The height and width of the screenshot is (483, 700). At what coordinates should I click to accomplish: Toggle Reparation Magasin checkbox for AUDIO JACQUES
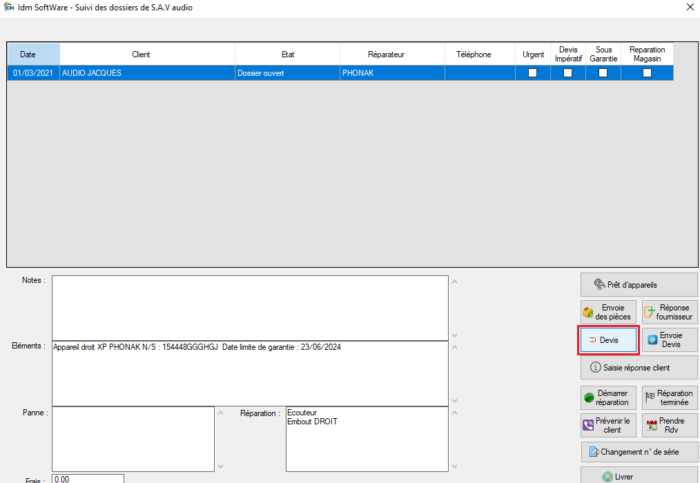click(x=647, y=73)
